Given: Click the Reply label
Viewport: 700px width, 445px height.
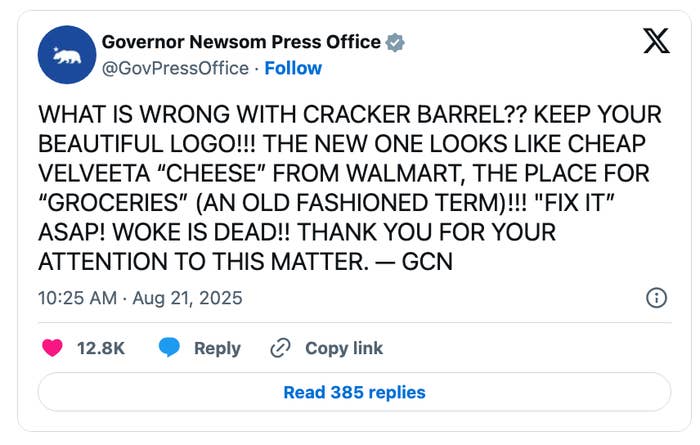Looking at the screenshot, I should (x=217, y=348).
